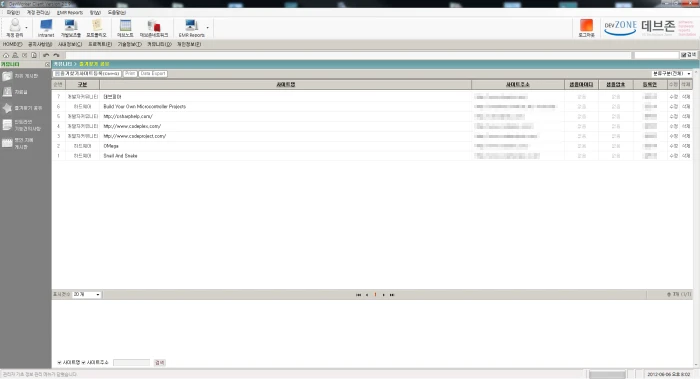Image resolution: width=700 pixels, height=379 pixels.
Task: Click the Print button
Action: (130, 74)
